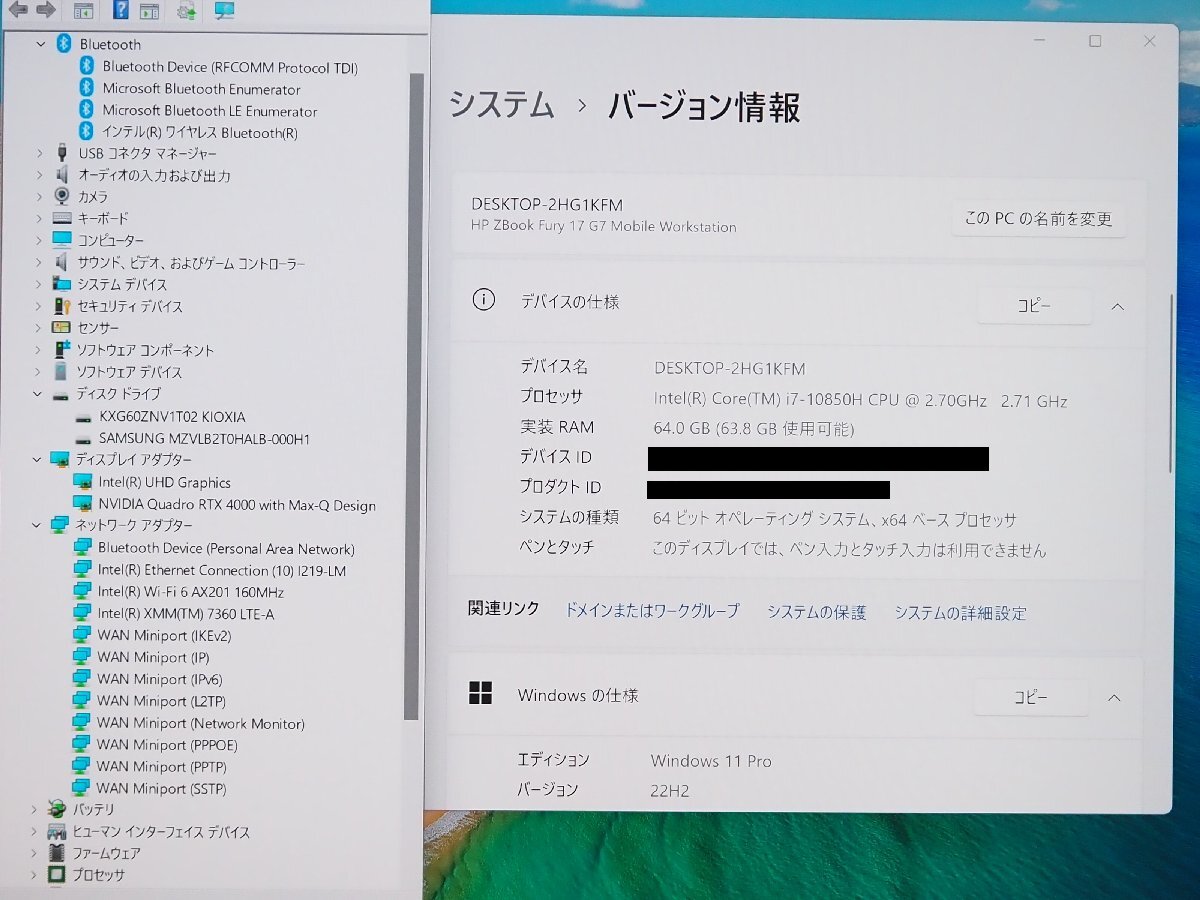Collapse the ネットワーク アダプター node
This screenshot has width=1200, height=900.
click(37, 525)
